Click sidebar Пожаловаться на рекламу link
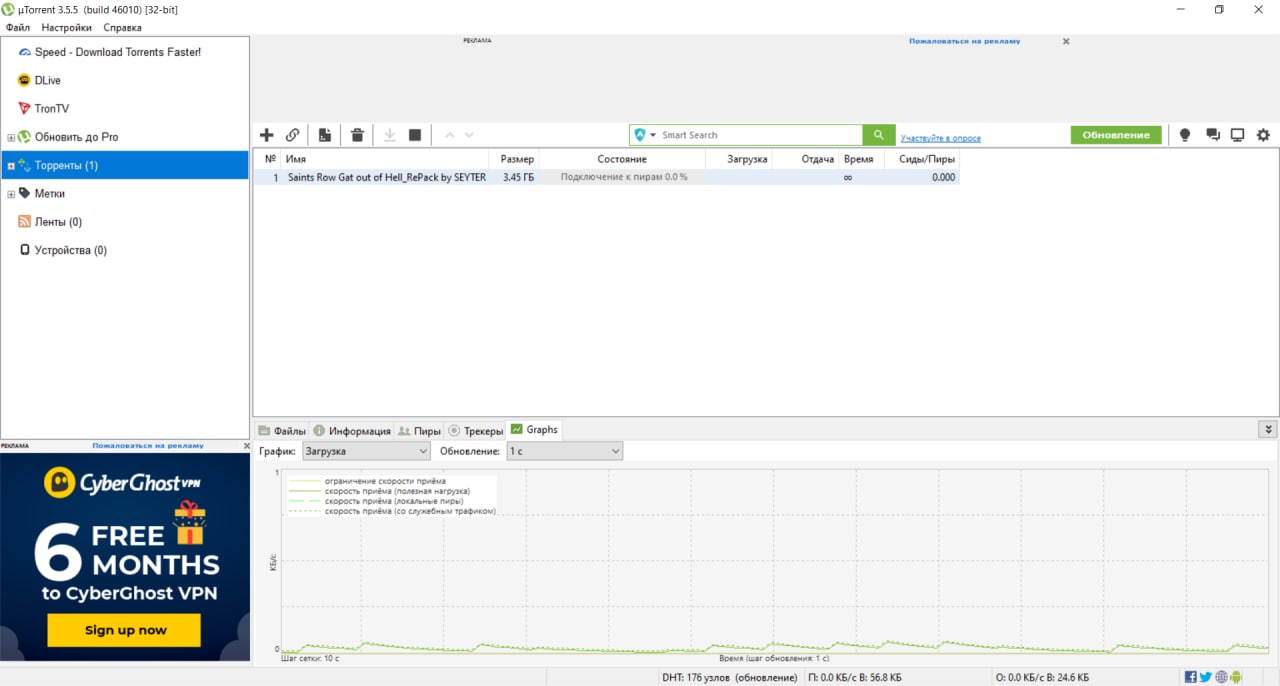 coord(148,445)
